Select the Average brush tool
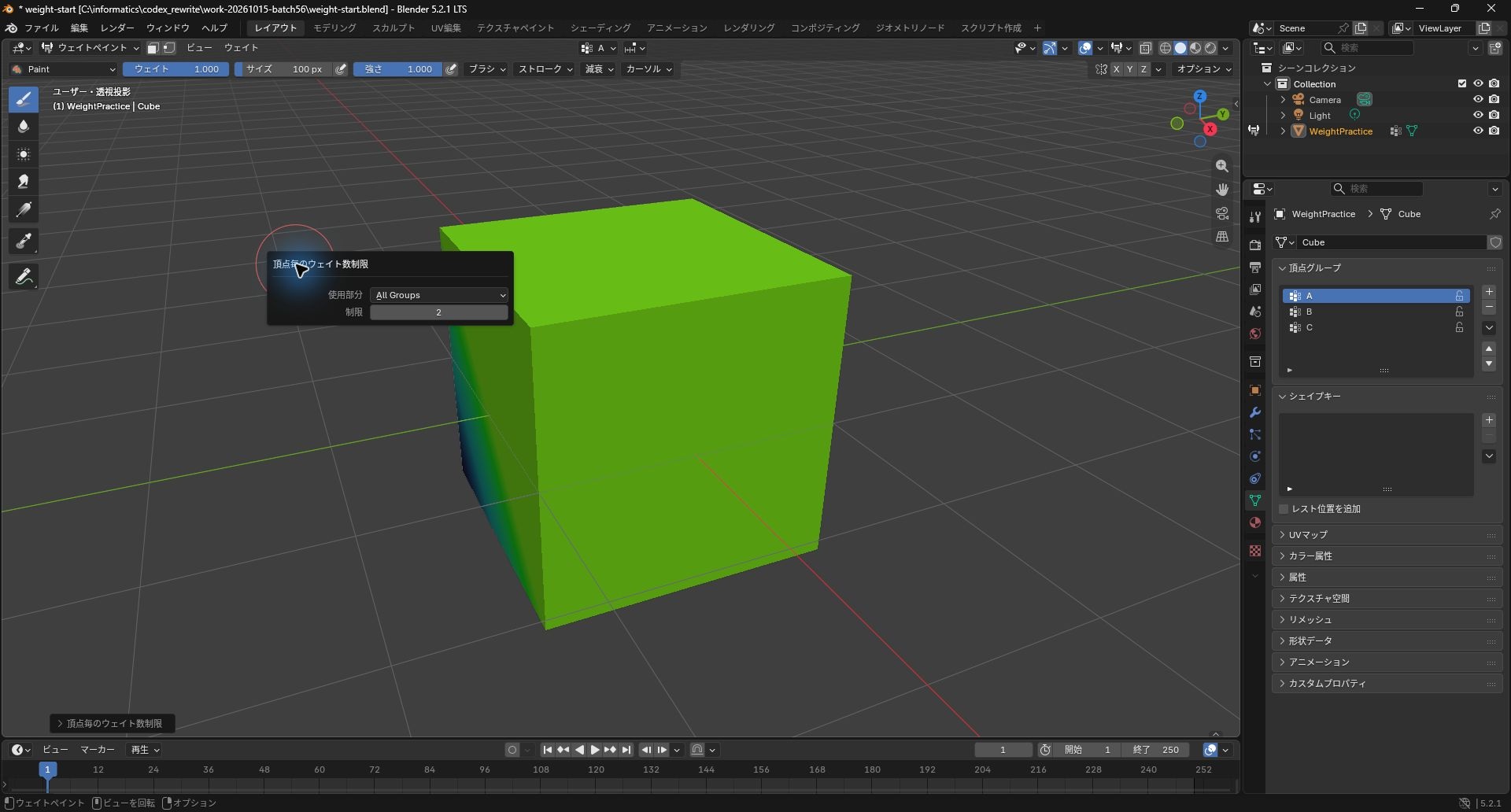1511x812 pixels. pyautogui.click(x=24, y=154)
